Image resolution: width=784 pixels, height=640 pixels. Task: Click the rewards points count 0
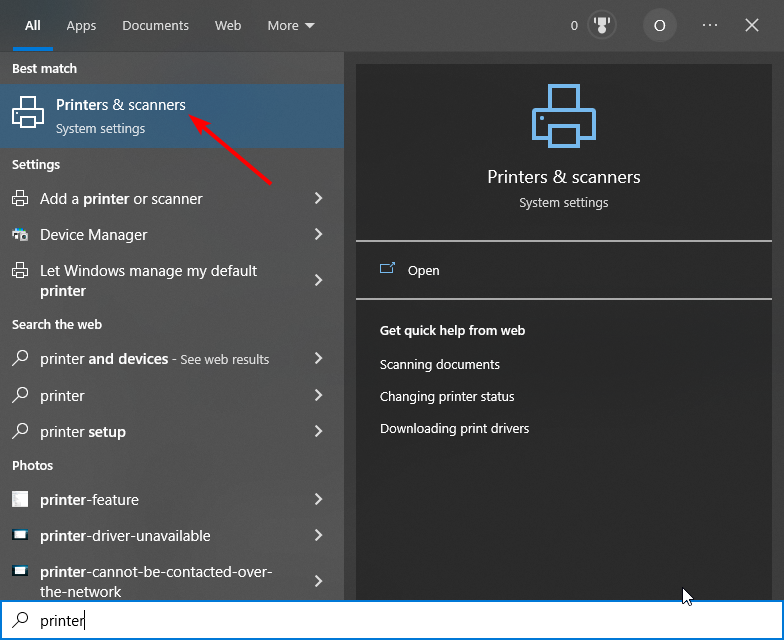click(x=574, y=26)
